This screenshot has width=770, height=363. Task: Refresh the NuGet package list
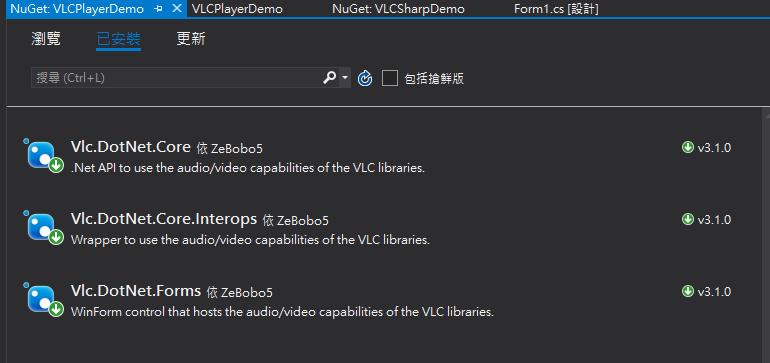point(365,78)
